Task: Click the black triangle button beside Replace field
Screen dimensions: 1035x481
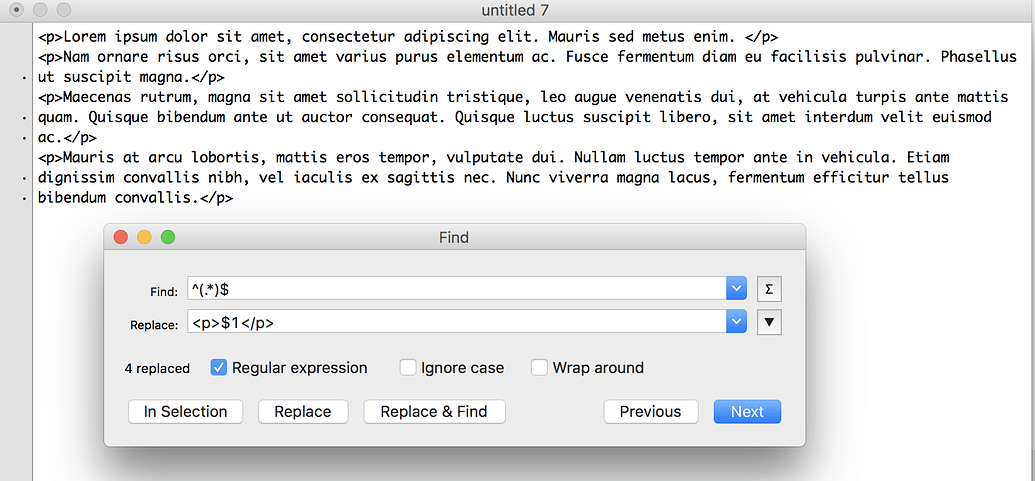Action: coord(769,323)
